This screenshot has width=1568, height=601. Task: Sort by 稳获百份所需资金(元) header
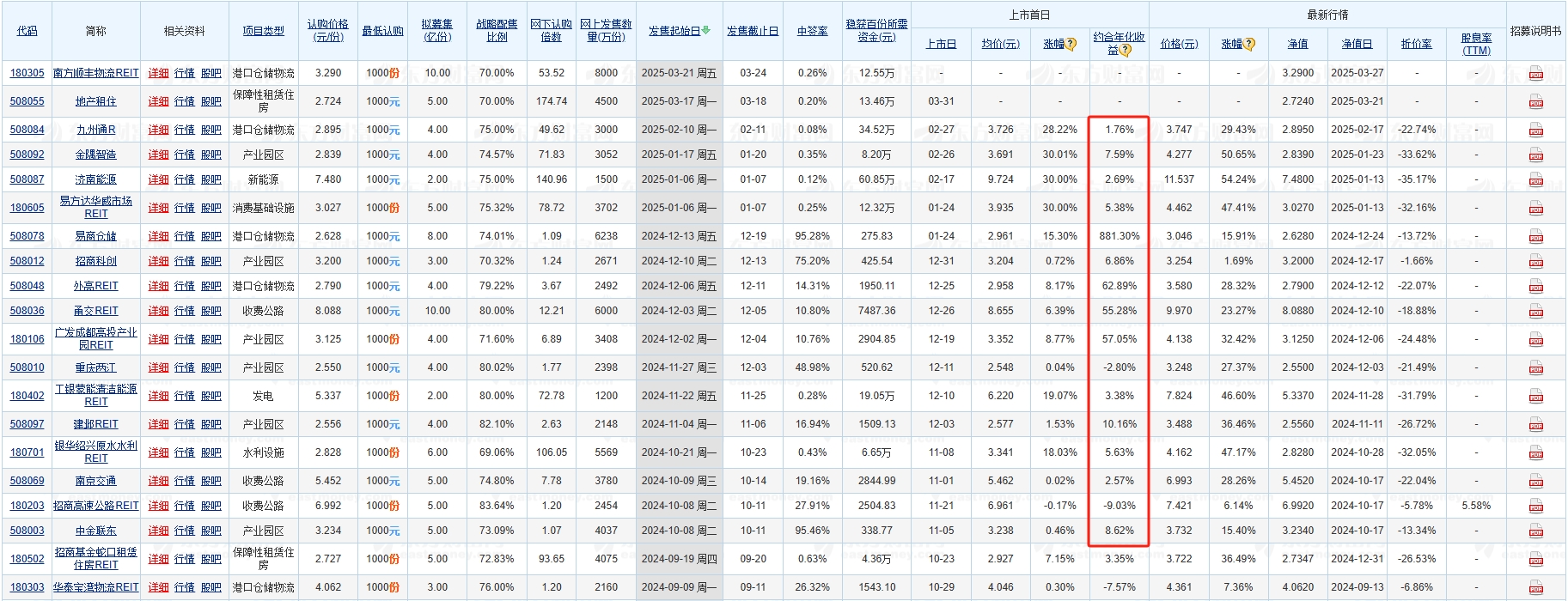pyautogui.click(x=876, y=30)
